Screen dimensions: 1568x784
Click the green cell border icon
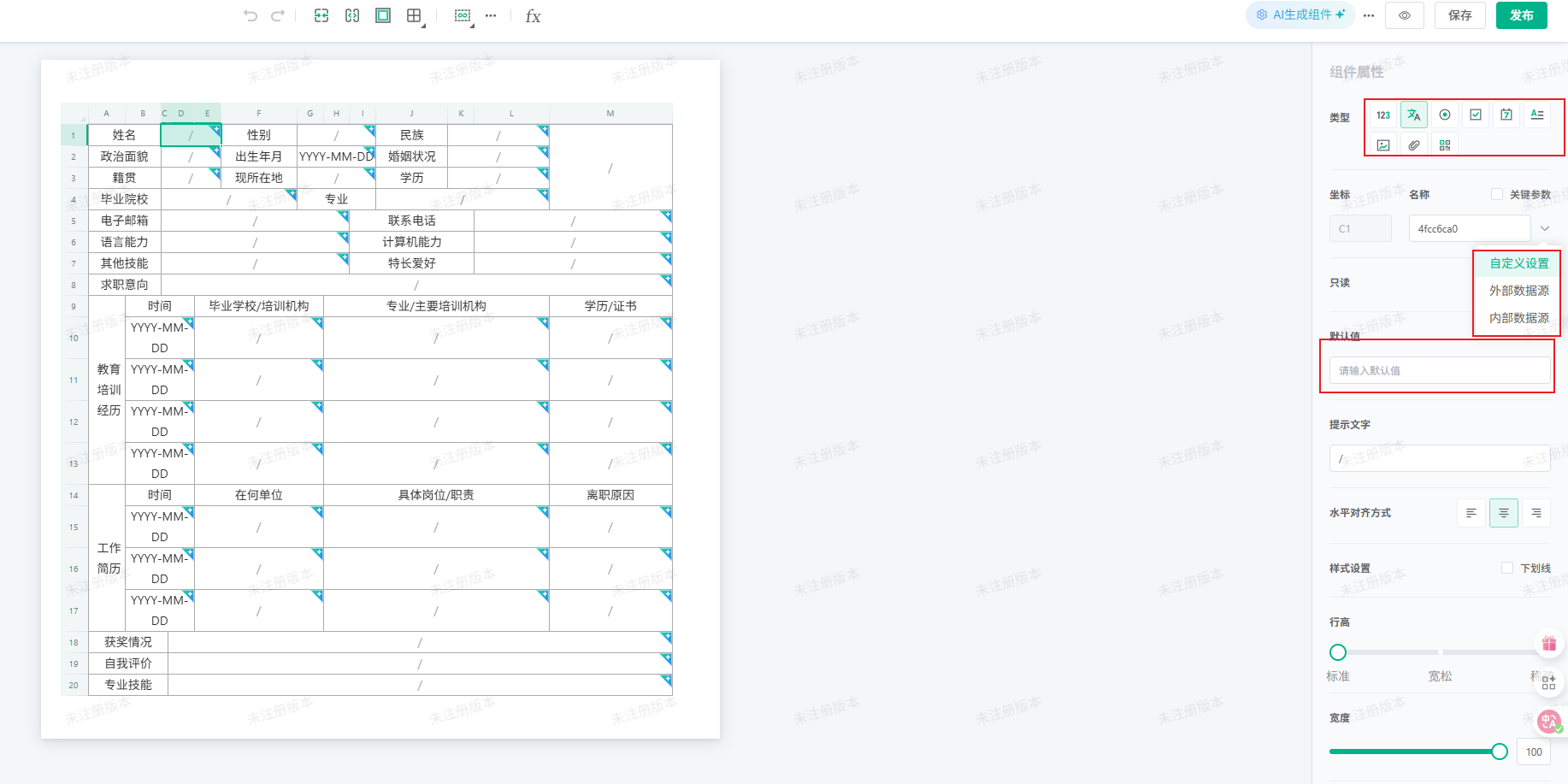coord(383,15)
